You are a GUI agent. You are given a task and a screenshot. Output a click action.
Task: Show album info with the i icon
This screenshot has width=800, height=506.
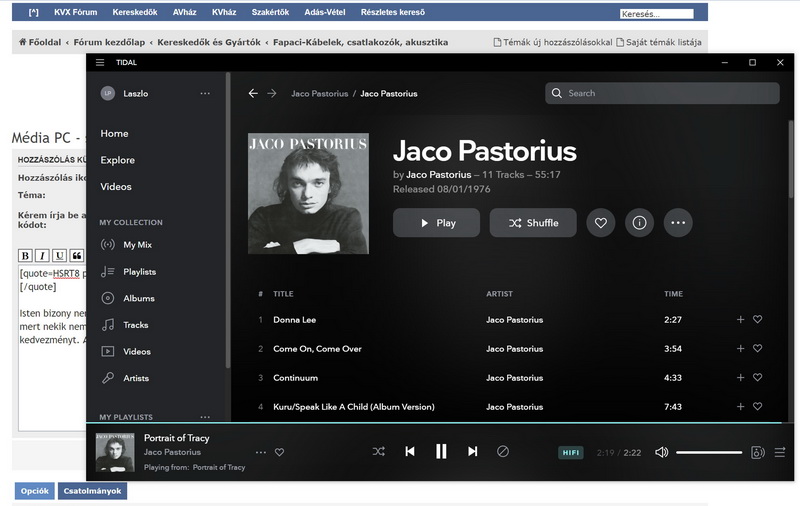[639, 223]
